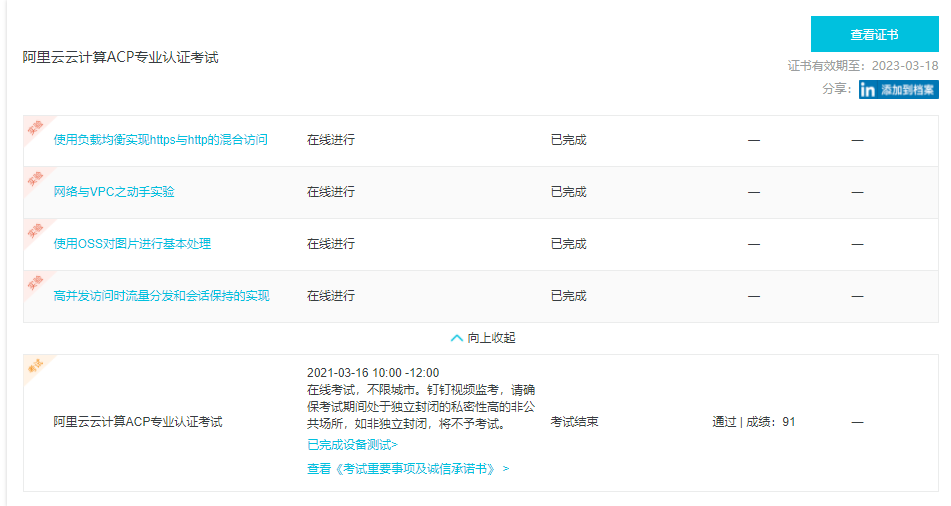
Task: Open the 已完成设备测试 link
Action: (x=352, y=445)
